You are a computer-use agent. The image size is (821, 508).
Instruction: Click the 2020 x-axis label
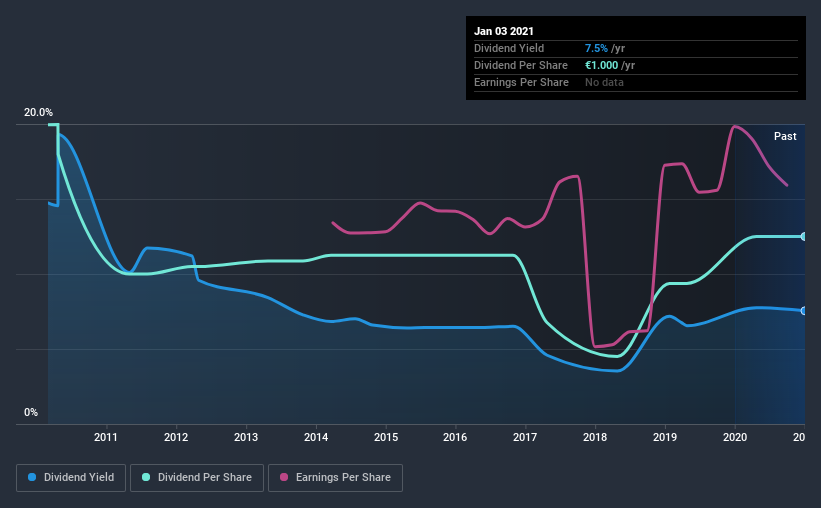735,437
